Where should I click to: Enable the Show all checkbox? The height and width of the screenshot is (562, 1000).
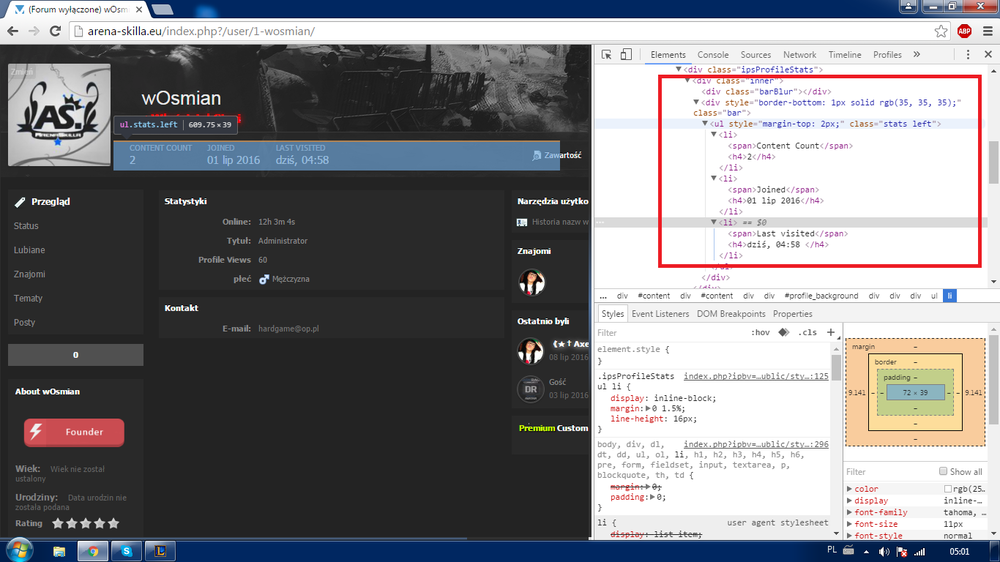point(944,472)
